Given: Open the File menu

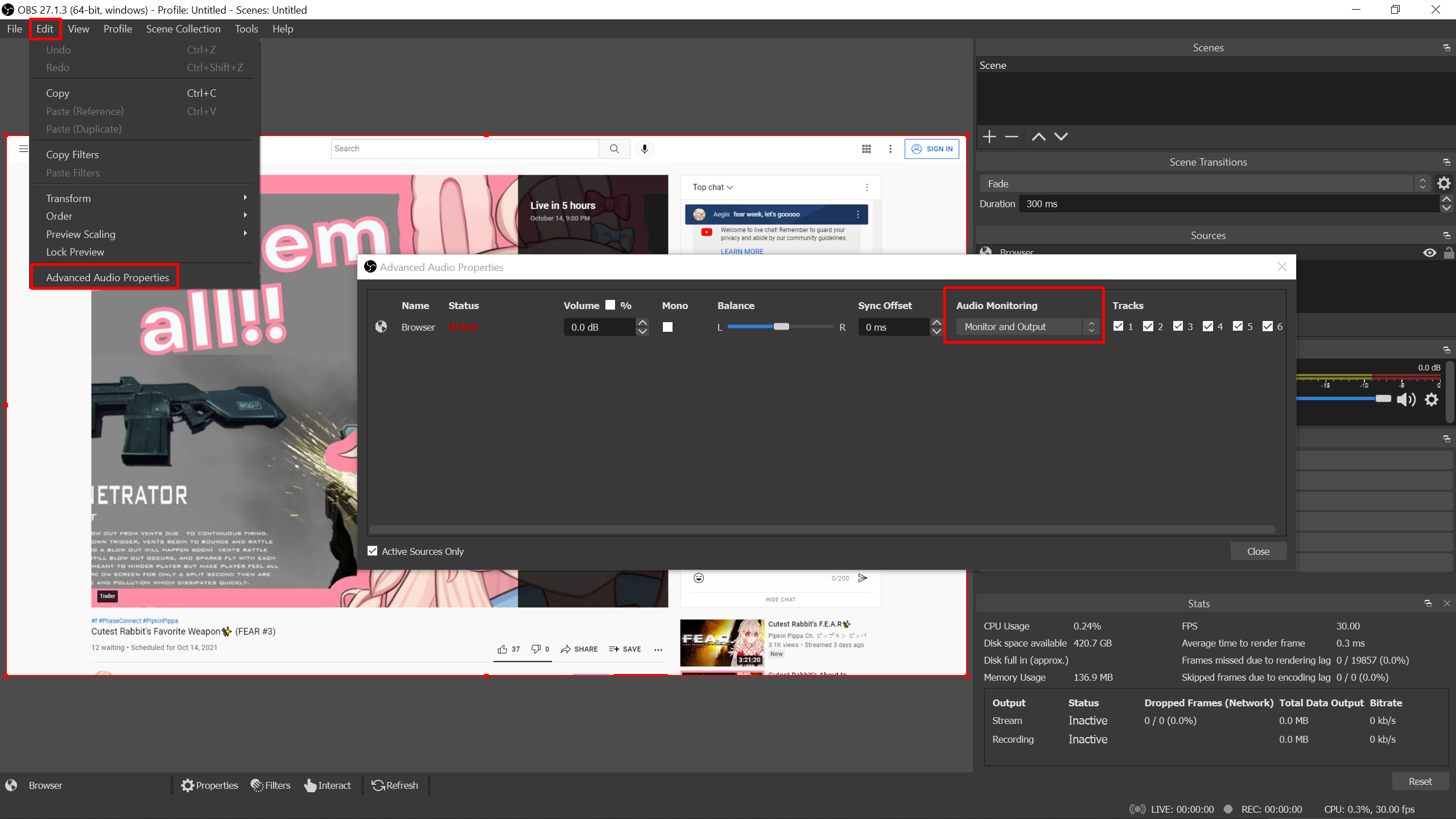Looking at the screenshot, I should (15, 29).
